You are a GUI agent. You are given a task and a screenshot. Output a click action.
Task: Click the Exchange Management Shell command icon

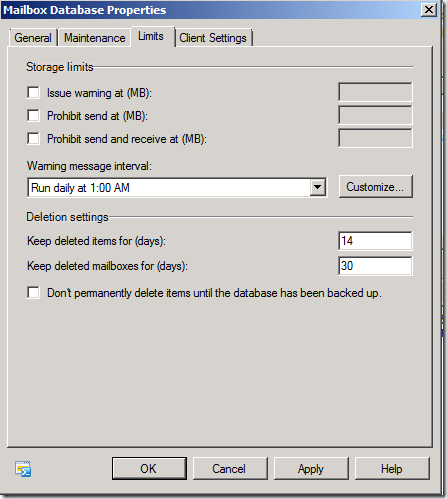click(23, 469)
